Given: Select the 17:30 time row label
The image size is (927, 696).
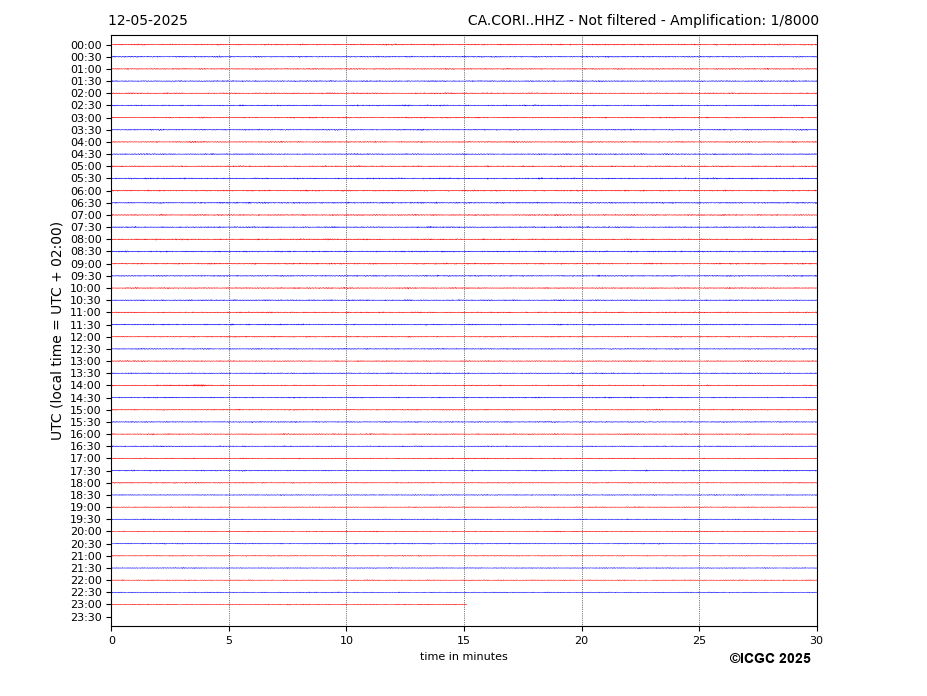Looking at the screenshot, I should coord(86,471).
